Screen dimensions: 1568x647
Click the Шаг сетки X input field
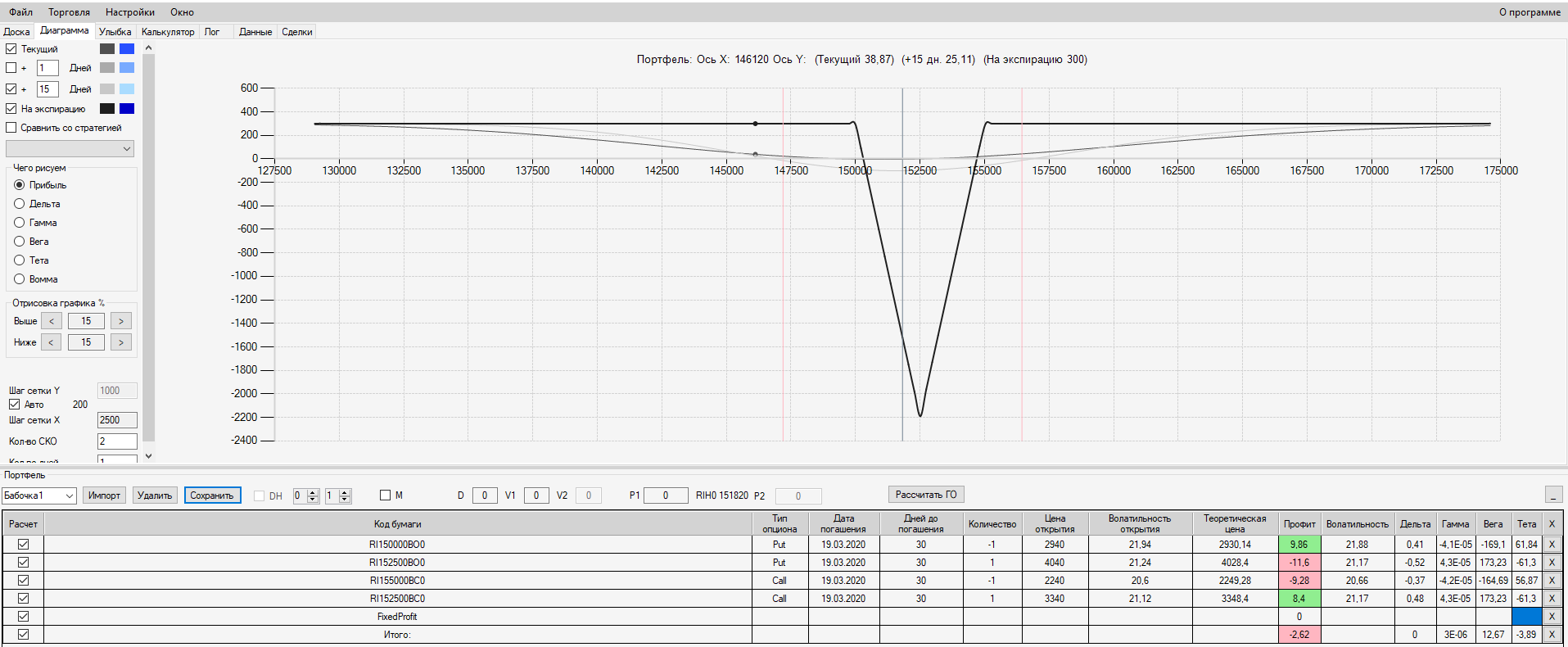point(117,420)
